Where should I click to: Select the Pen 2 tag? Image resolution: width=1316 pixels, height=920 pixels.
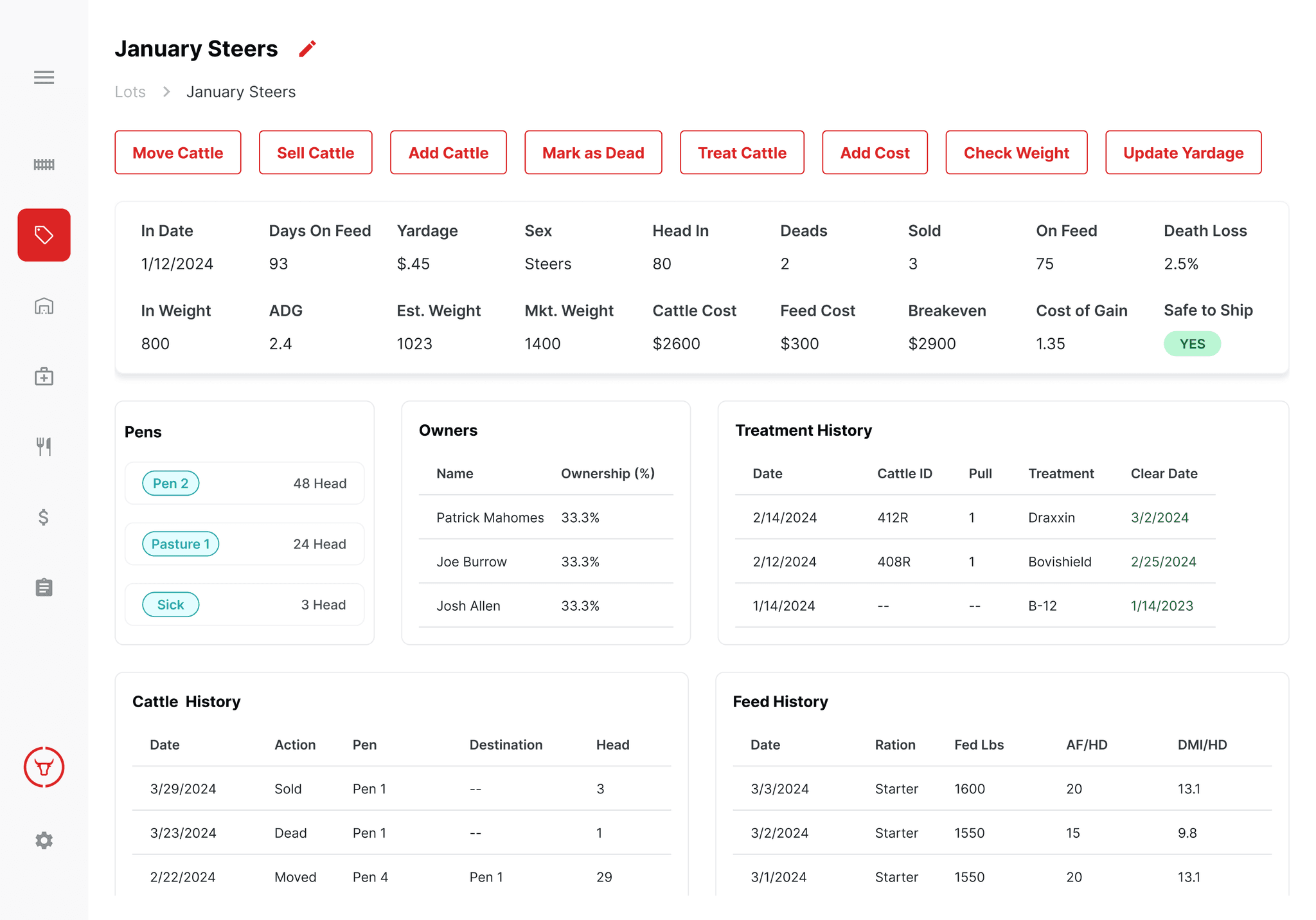[170, 483]
